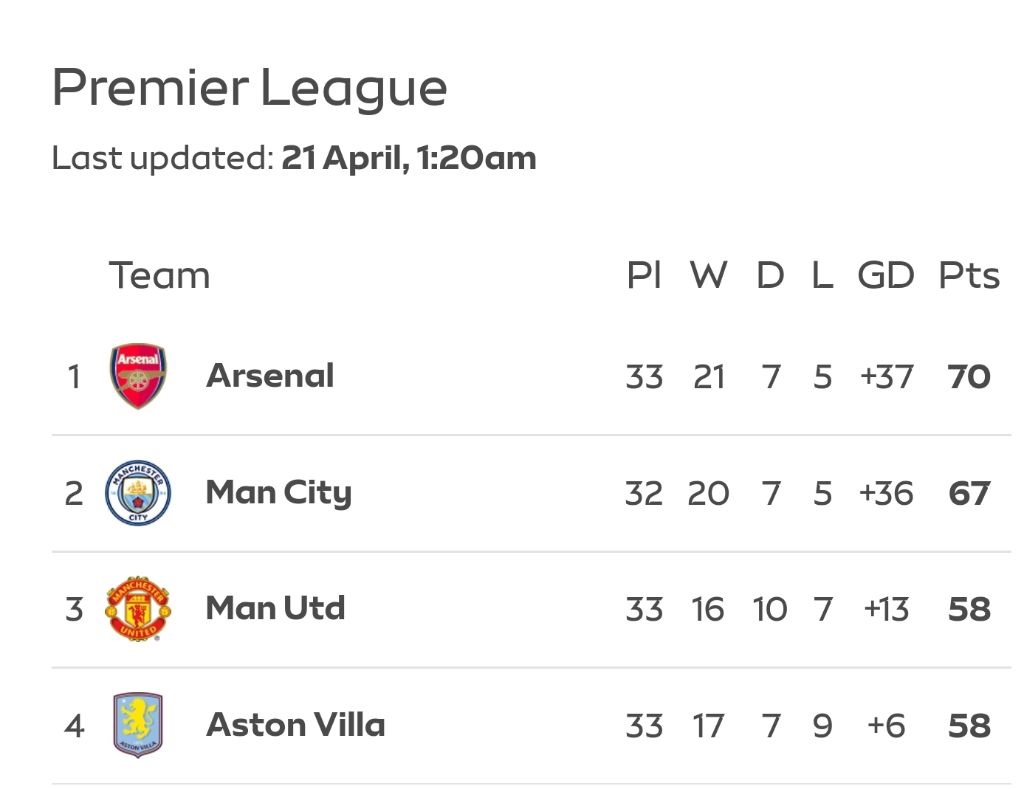Click the Pl column header

(644, 275)
